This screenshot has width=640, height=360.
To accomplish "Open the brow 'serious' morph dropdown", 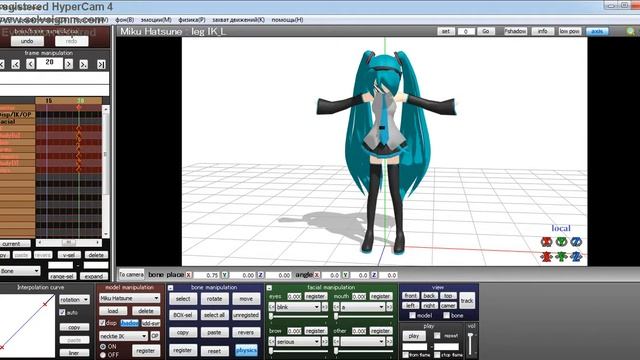I will 298,341.
